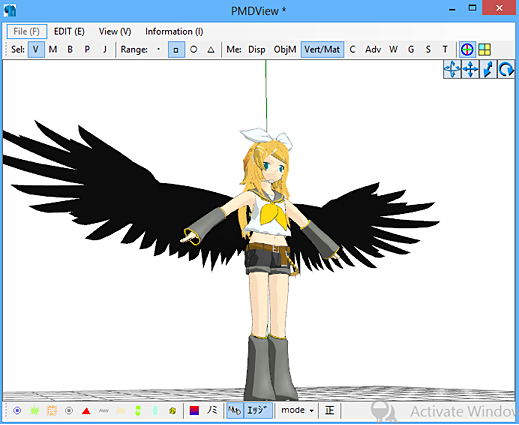The height and width of the screenshot is (425, 519).
Task: Select the point range mode dot
Action: (x=159, y=50)
